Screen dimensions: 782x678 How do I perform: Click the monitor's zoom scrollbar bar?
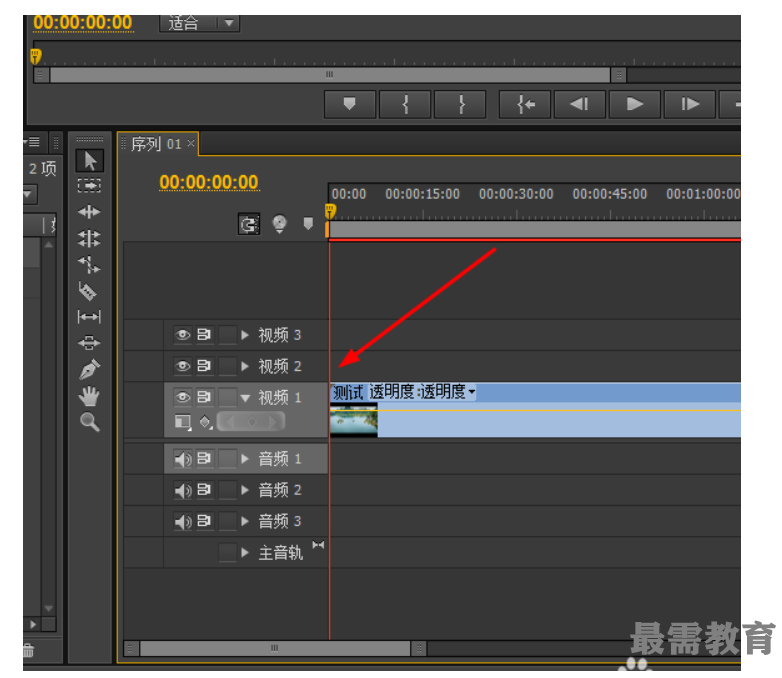(x=330, y=75)
